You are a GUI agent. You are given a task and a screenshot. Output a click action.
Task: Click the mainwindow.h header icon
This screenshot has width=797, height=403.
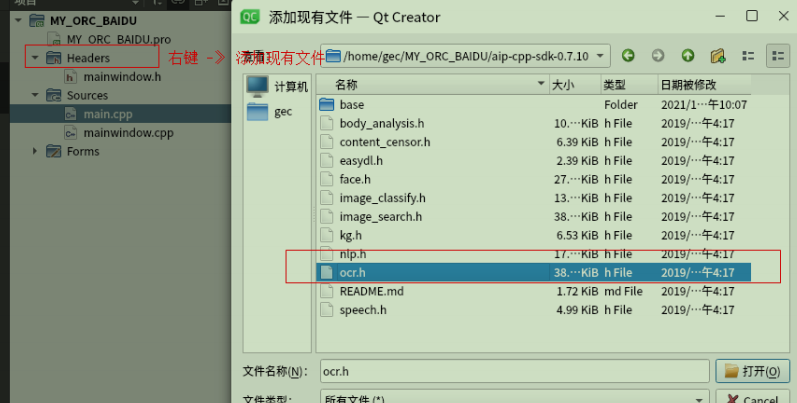[x=71, y=77]
